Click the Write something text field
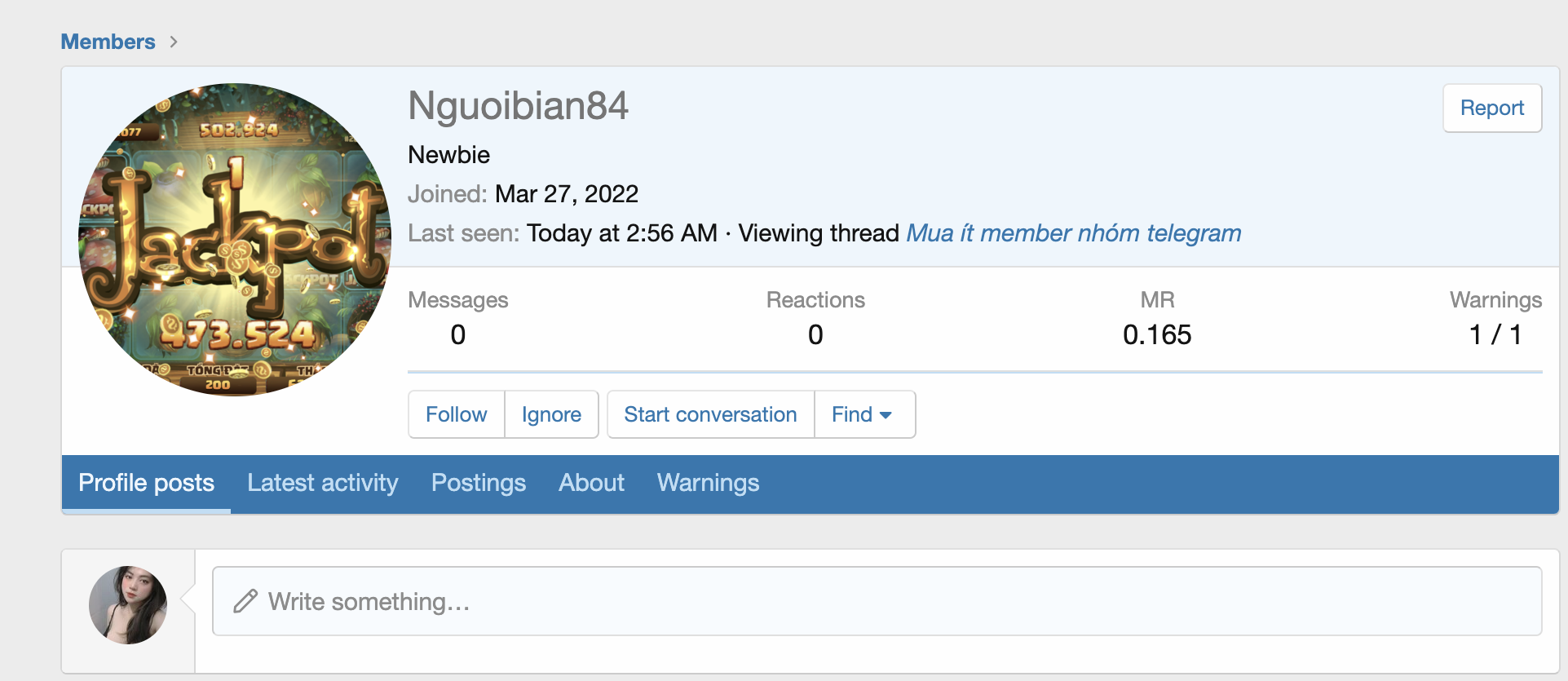The image size is (1568, 681). (877, 601)
